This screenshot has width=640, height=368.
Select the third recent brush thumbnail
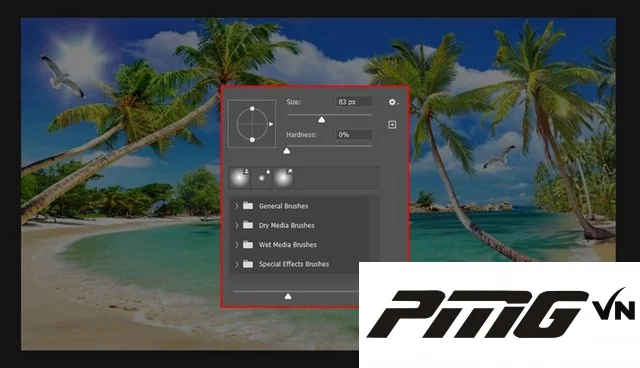click(x=284, y=178)
